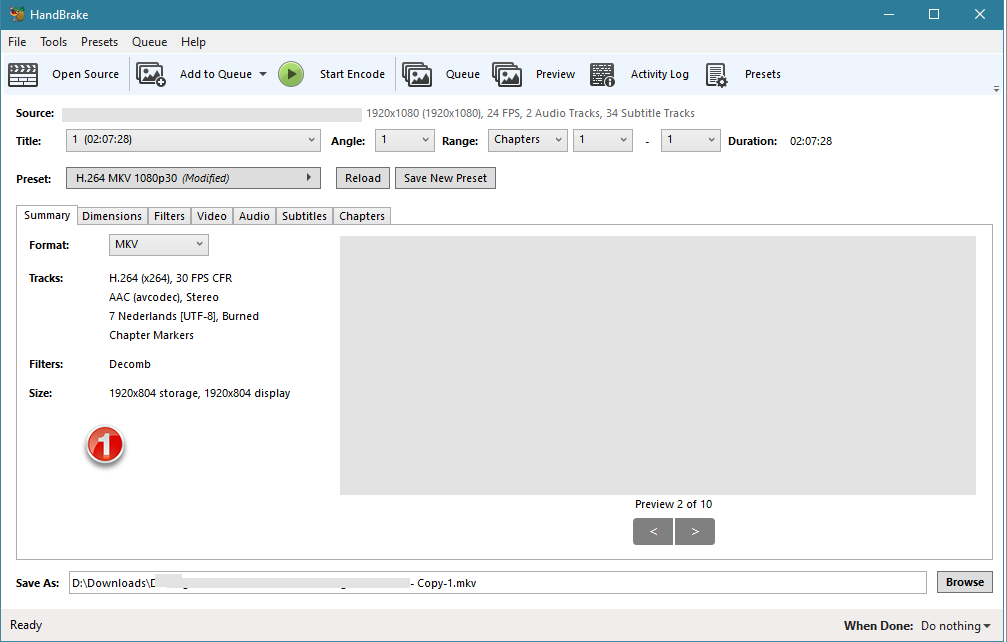Viewport: 1007px width, 642px height.
Task: Expand the Title dropdown 1 (02:07:28)
Action: [193, 140]
